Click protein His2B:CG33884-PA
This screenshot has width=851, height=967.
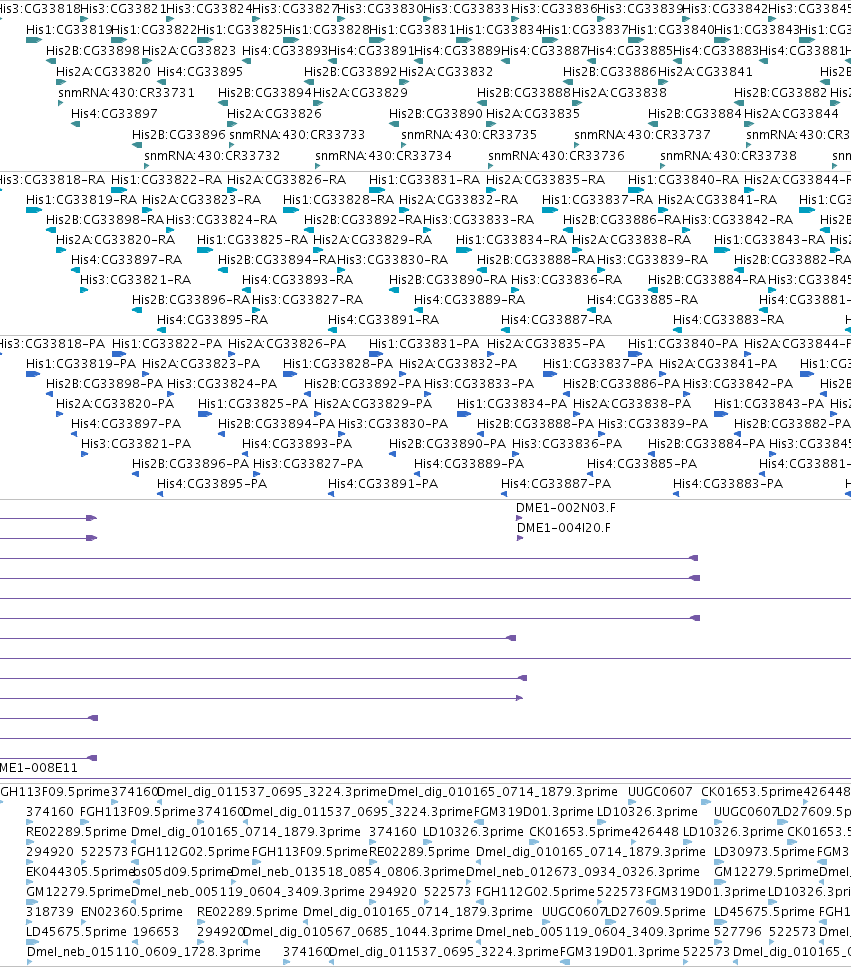click(706, 443)
